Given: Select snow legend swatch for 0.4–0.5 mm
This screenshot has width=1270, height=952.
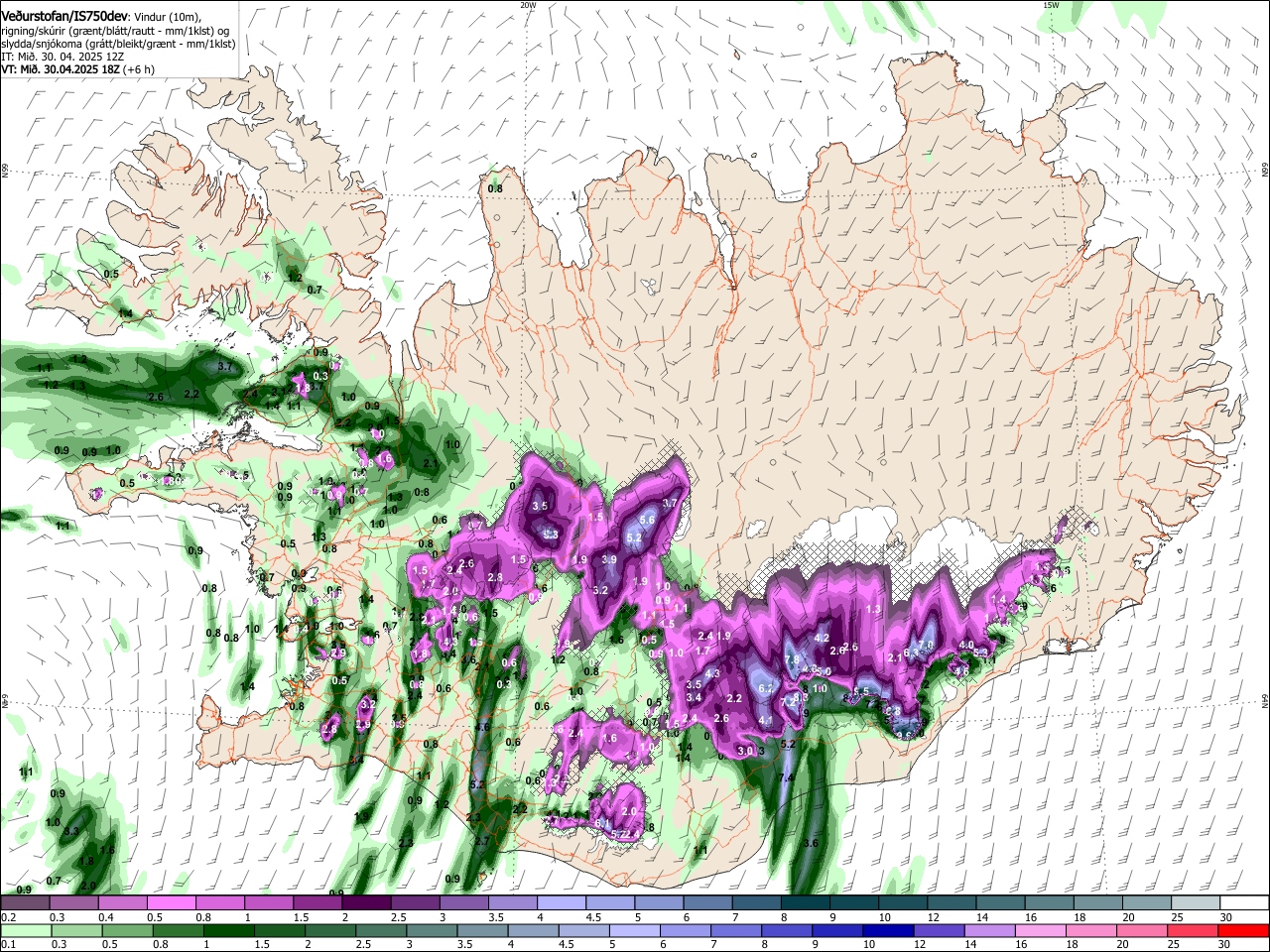Looking at the screenshot, I should click(x=122, y=902).
